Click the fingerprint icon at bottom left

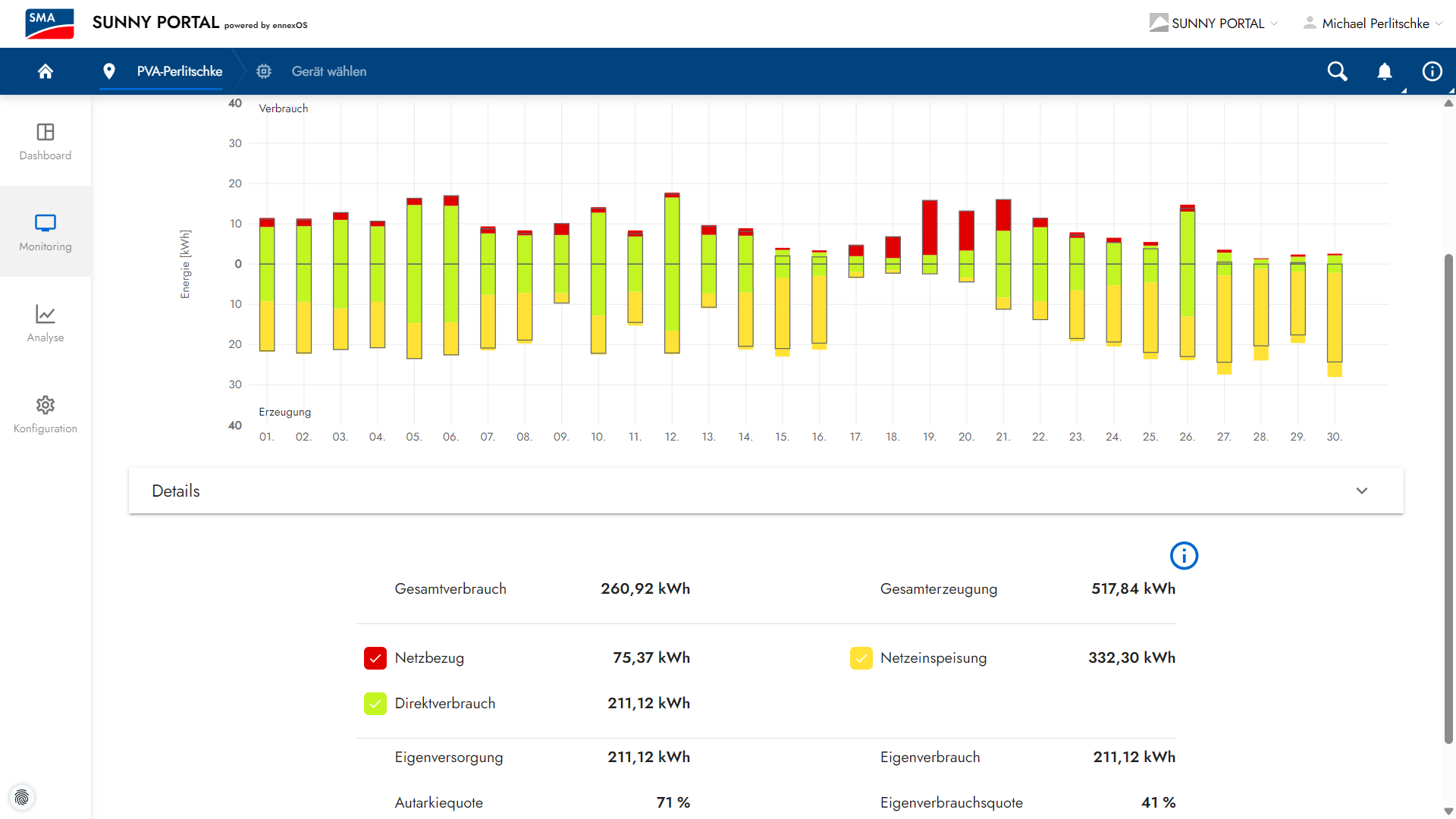click(22, 797)
